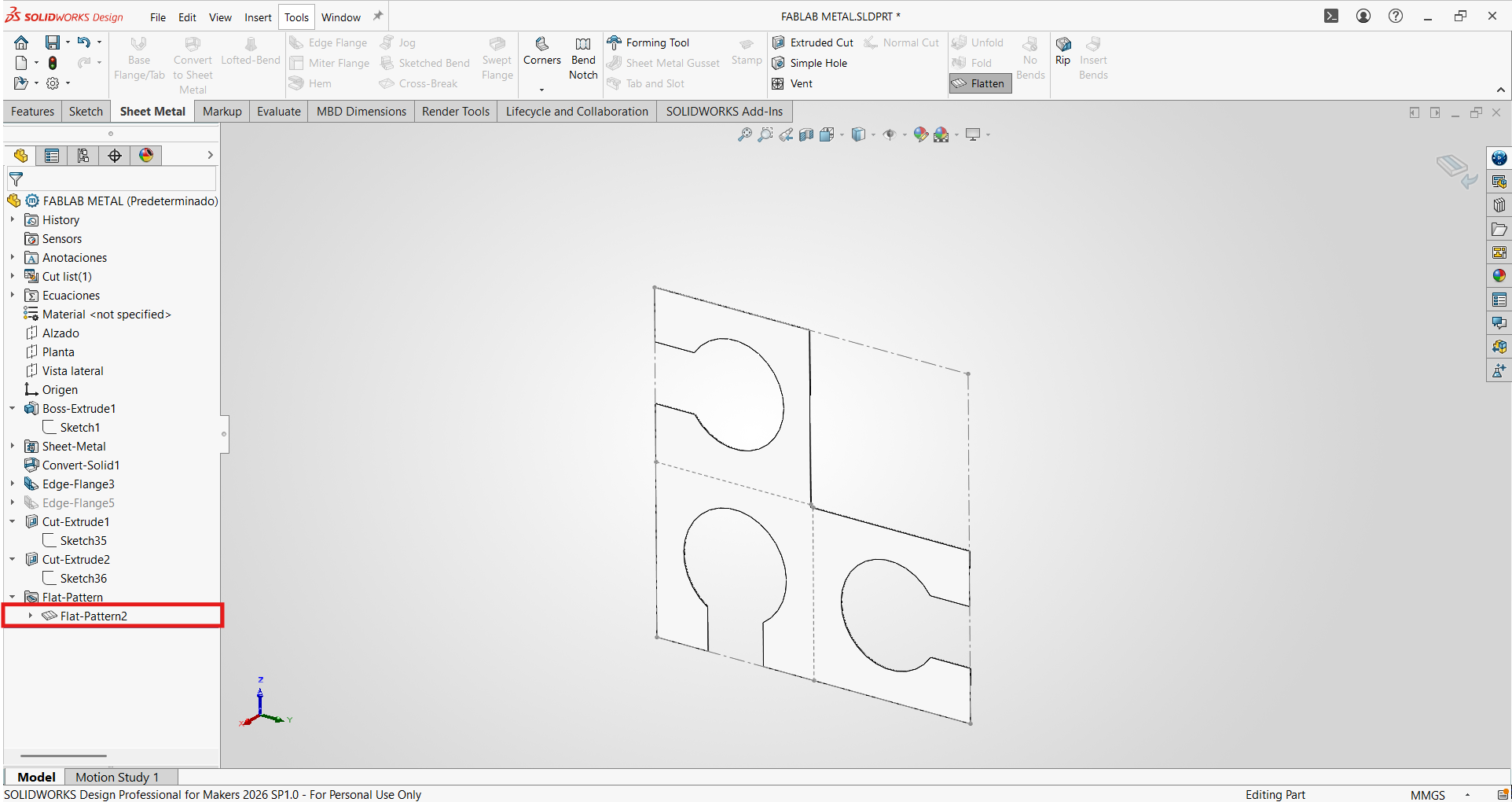Switch to the Evaluate tab
The width and height of the screenshot is (1512, 802).
(x=279, y=112)
